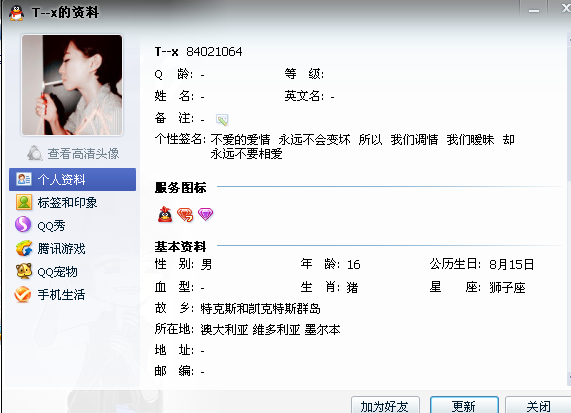
Task: Click the 英文名 label
Action: pyautogui.click(x=304, y=96)
